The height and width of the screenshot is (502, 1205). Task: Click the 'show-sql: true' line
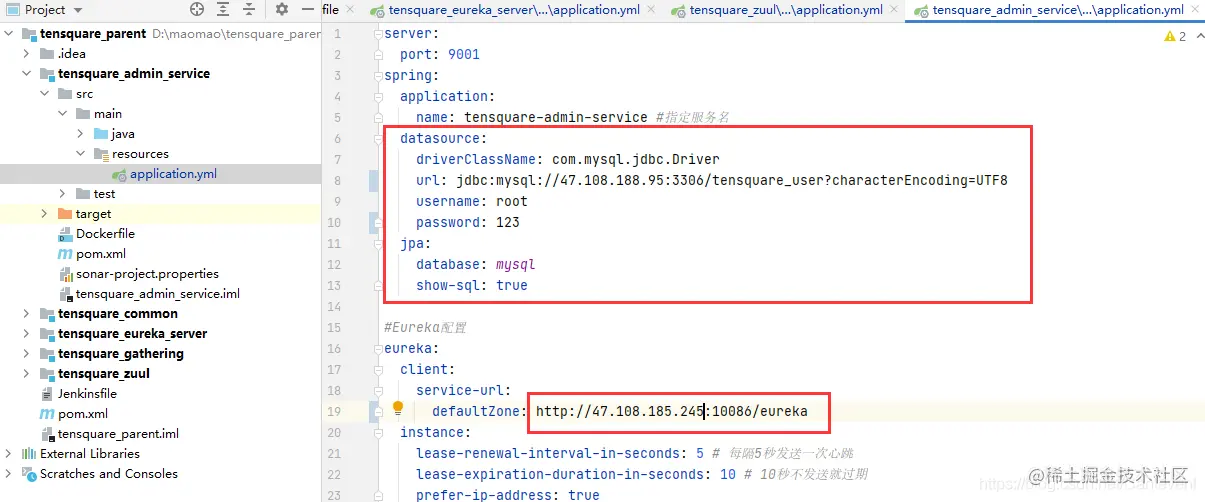(x=472, y=285)
